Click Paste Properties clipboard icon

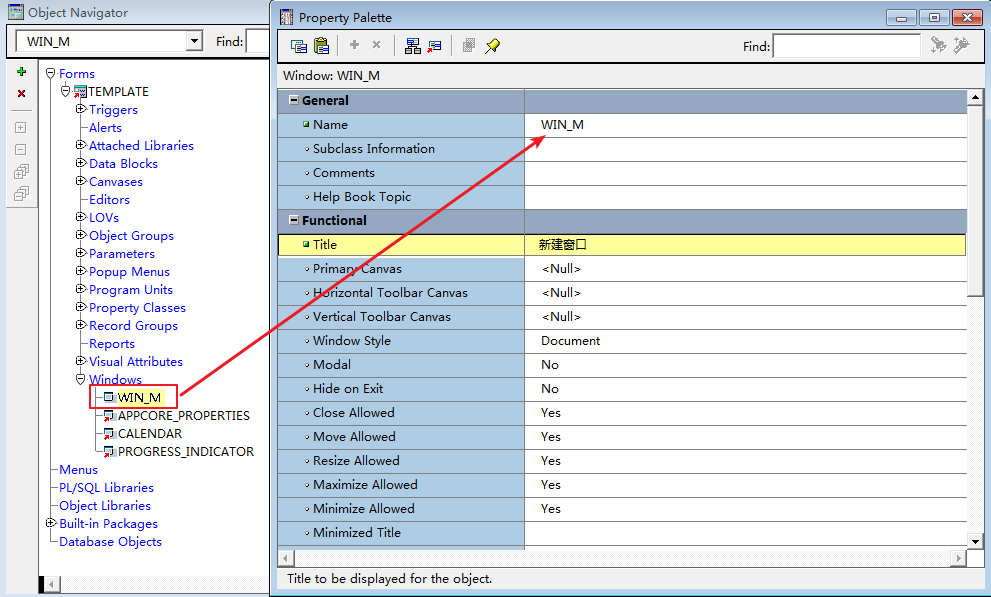point(321,46)
